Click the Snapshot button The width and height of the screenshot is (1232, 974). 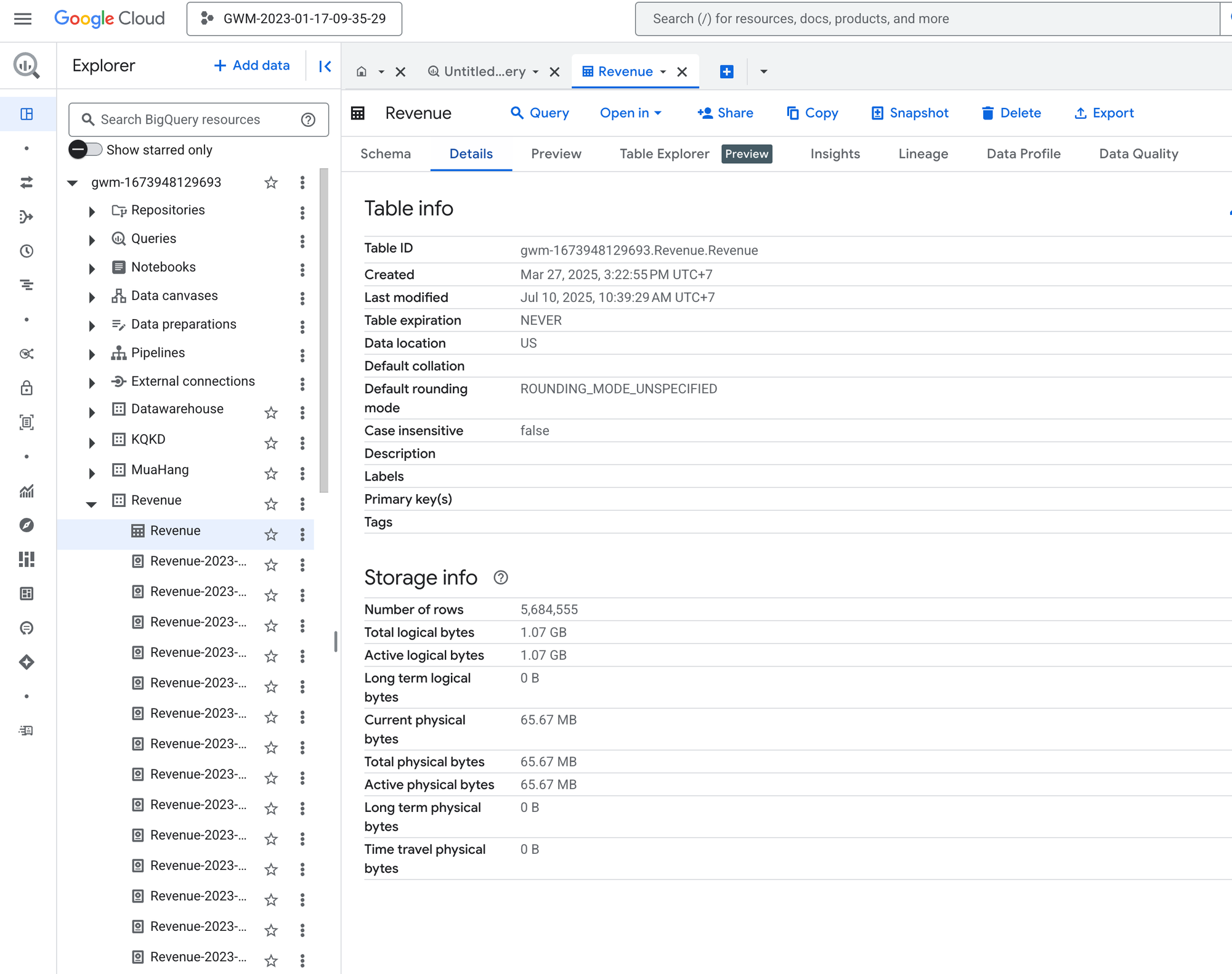click(910, 113)
